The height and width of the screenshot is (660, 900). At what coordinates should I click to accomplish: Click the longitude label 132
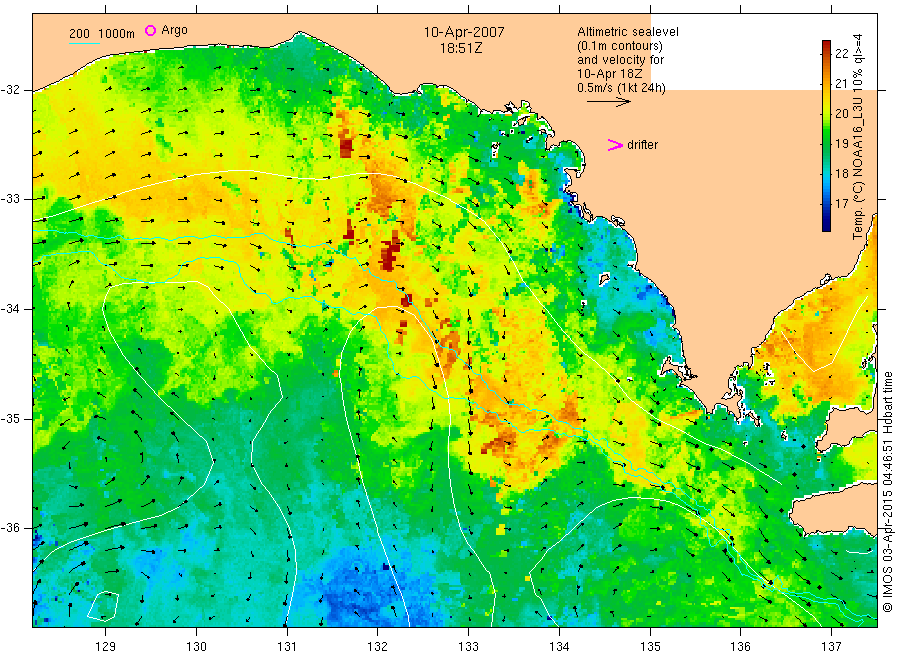coord(378,646)
